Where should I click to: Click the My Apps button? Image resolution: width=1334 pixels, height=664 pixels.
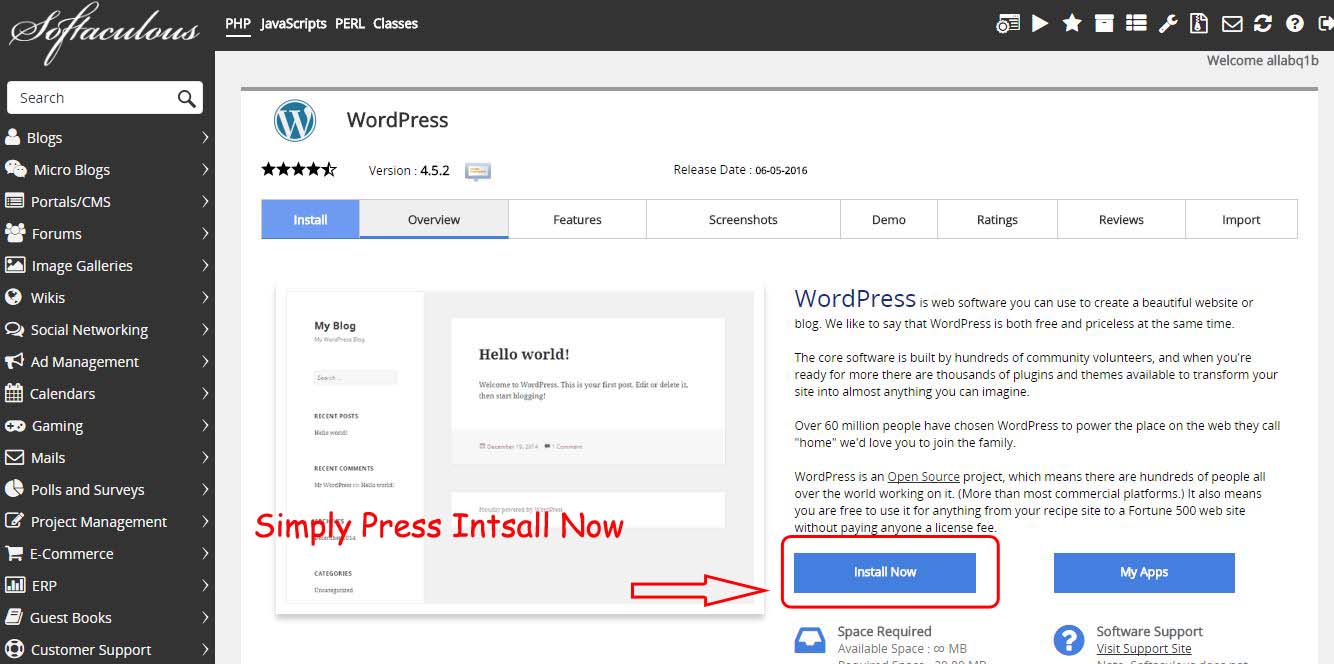(x=1144, y=572)
